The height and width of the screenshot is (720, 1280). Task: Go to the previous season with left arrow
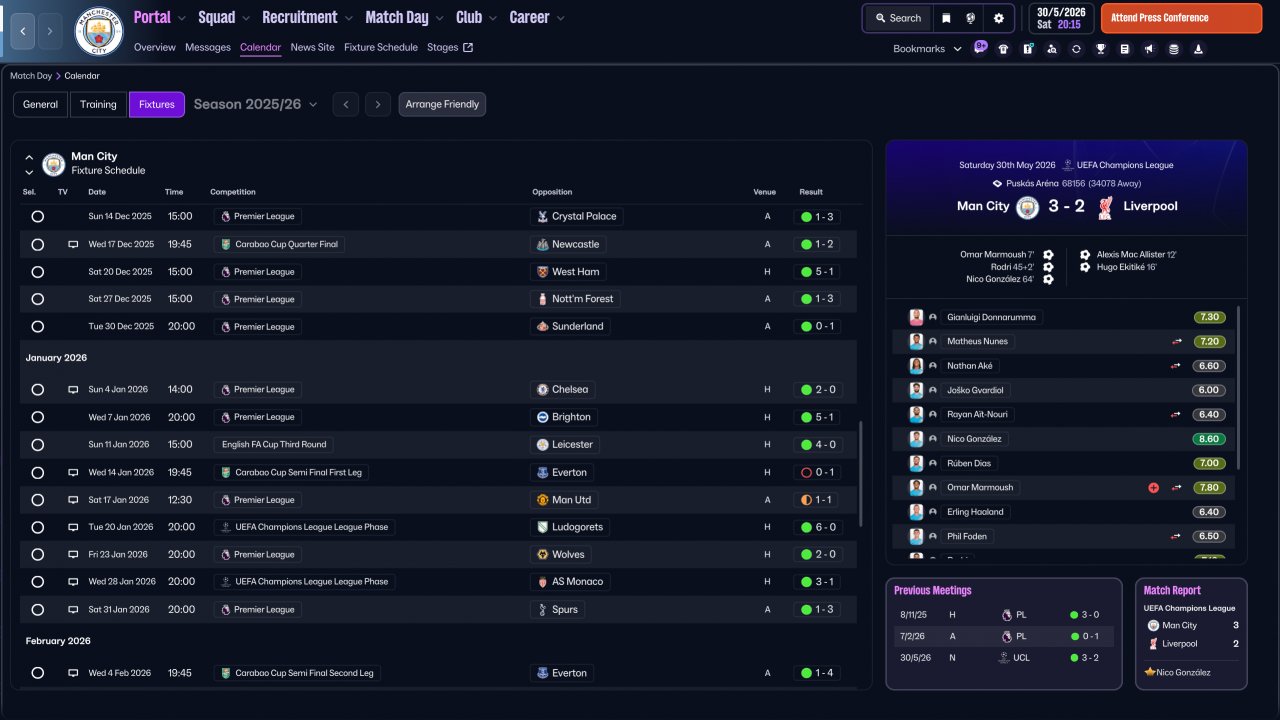(x=345, y=104)
